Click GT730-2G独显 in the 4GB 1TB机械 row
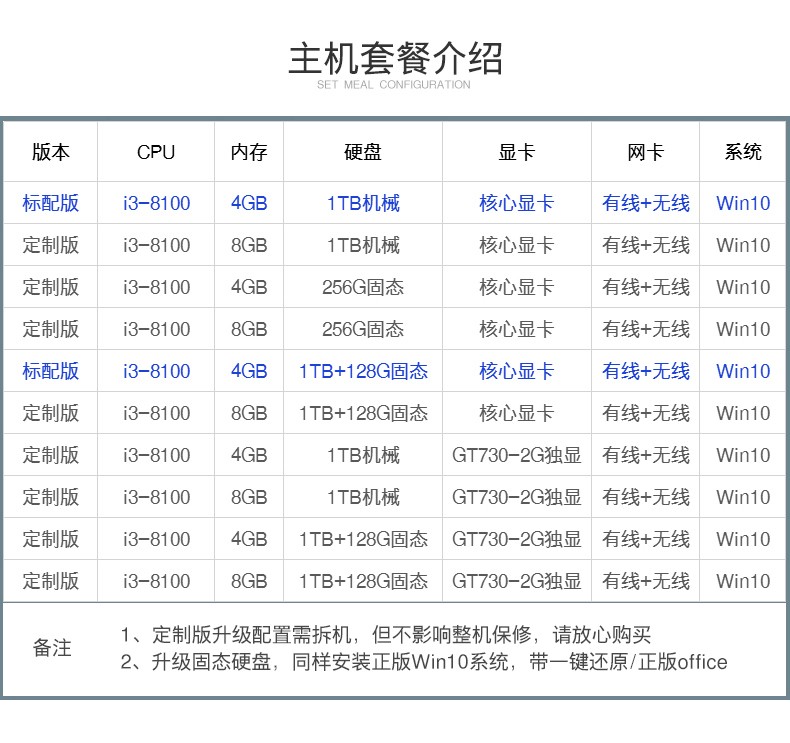 (516, 455)
